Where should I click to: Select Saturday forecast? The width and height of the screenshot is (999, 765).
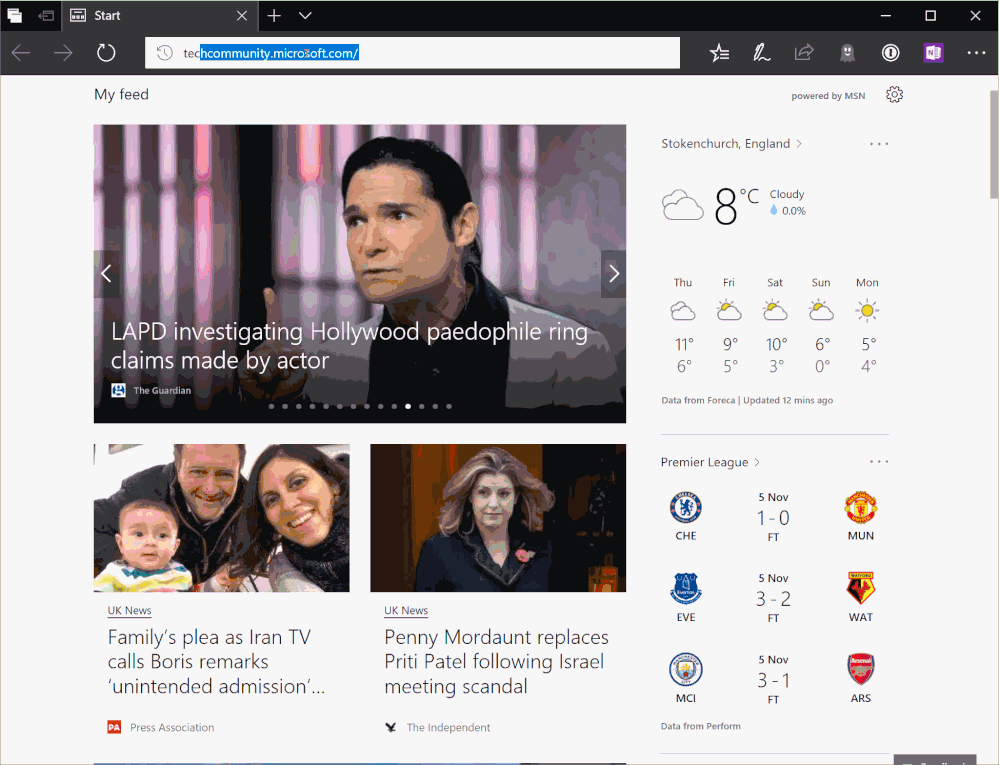tap(775, 325)
